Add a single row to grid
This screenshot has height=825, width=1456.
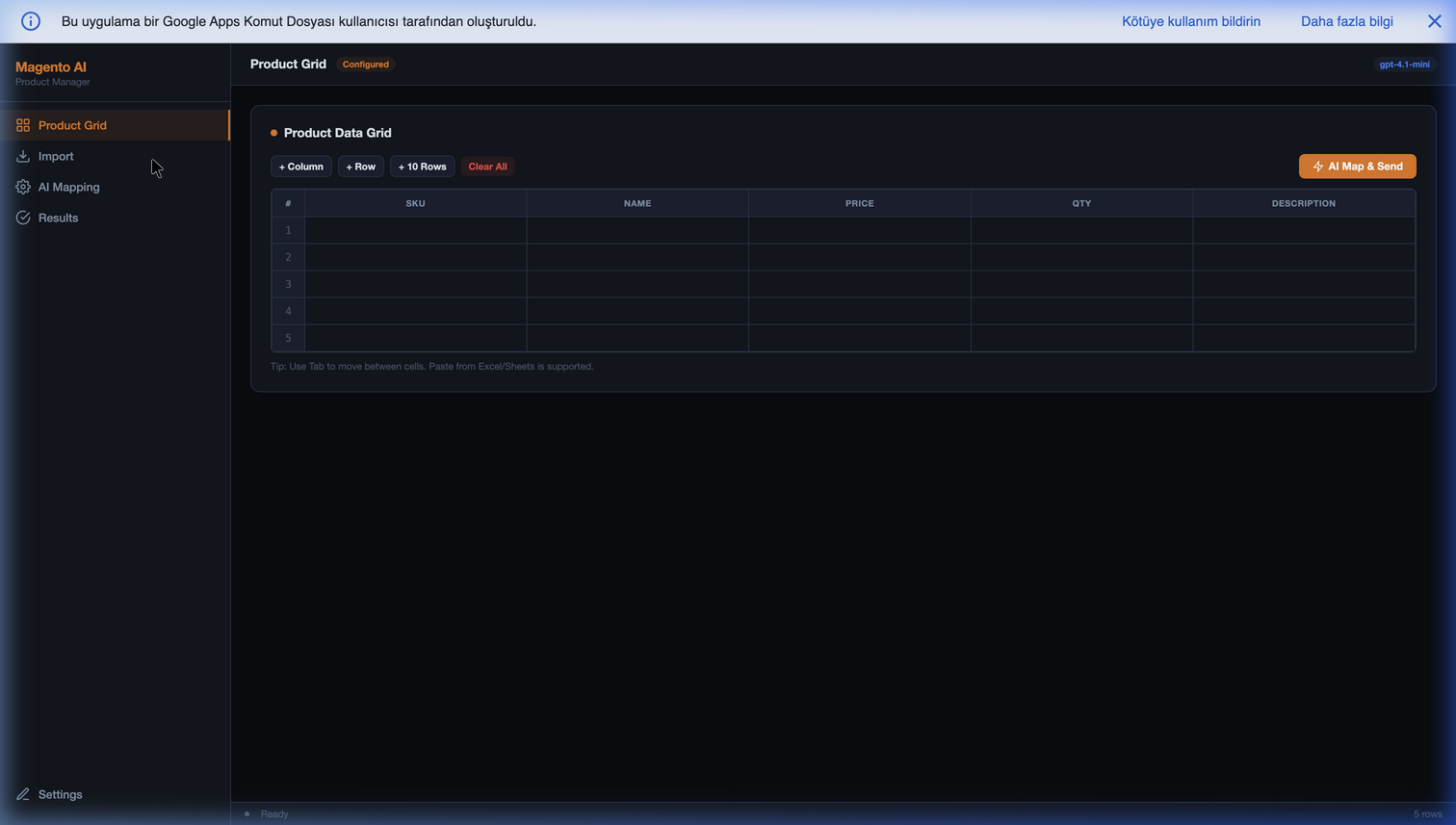pyautogui.click(x=361, y=167)
